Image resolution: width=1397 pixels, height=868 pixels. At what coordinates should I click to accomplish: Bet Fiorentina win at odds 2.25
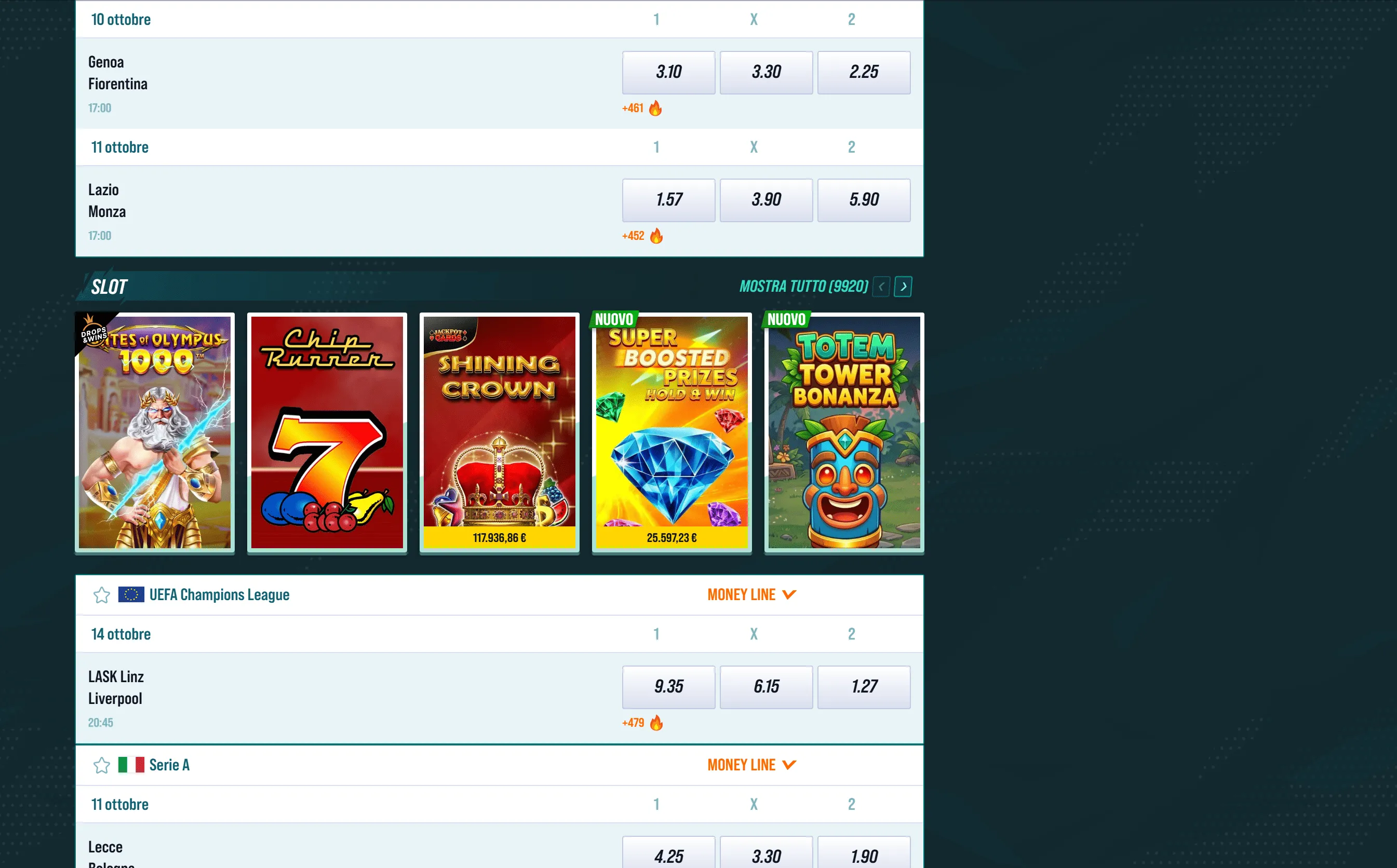pyautogui.click(x=864, y=72)
